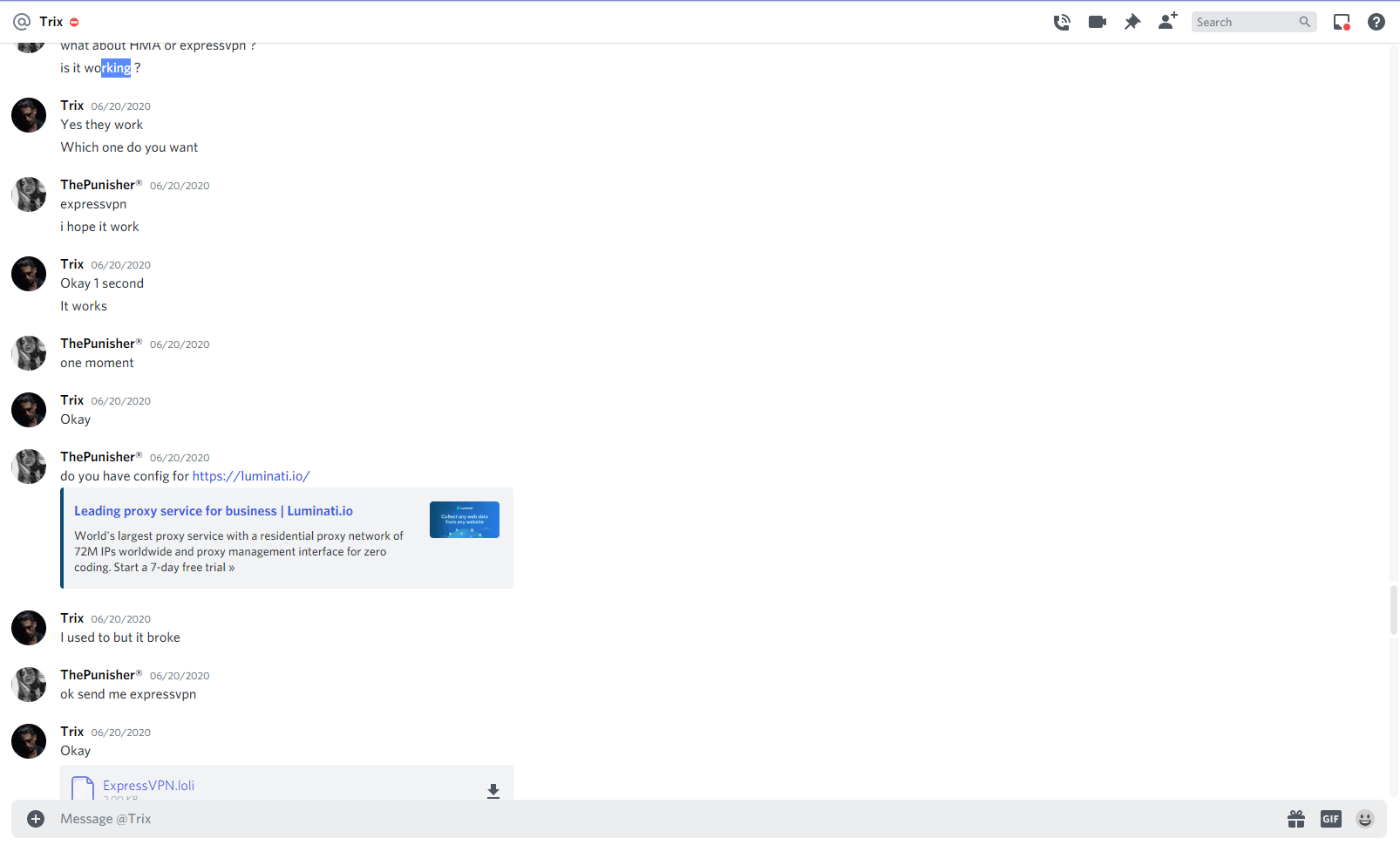Open the https://luminati.io/ link

[251, 476]
